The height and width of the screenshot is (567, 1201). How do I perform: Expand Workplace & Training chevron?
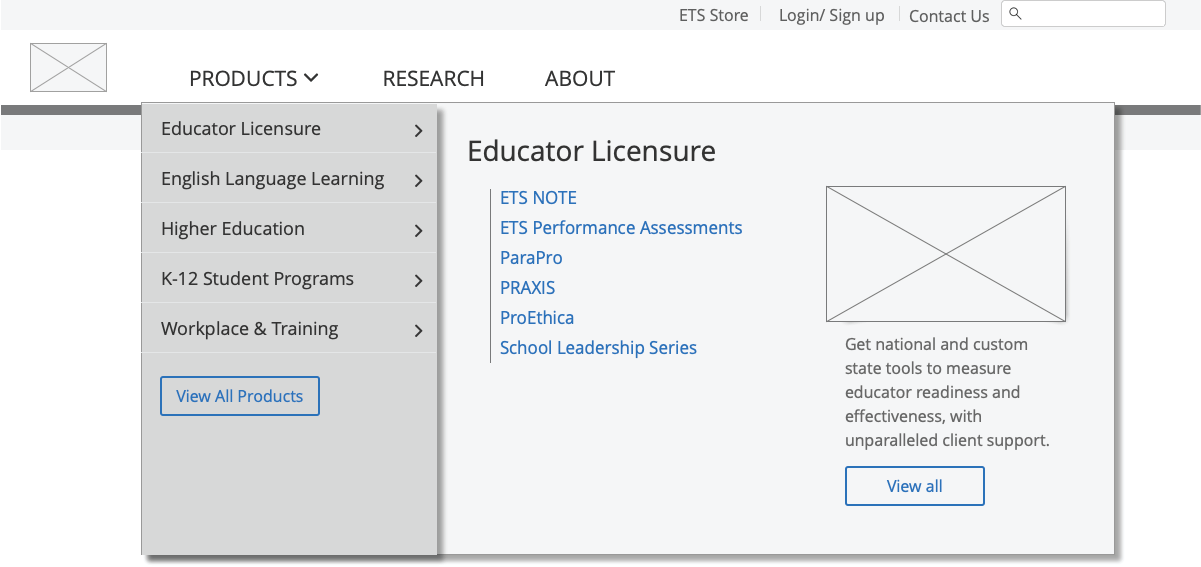coord(418,330)
